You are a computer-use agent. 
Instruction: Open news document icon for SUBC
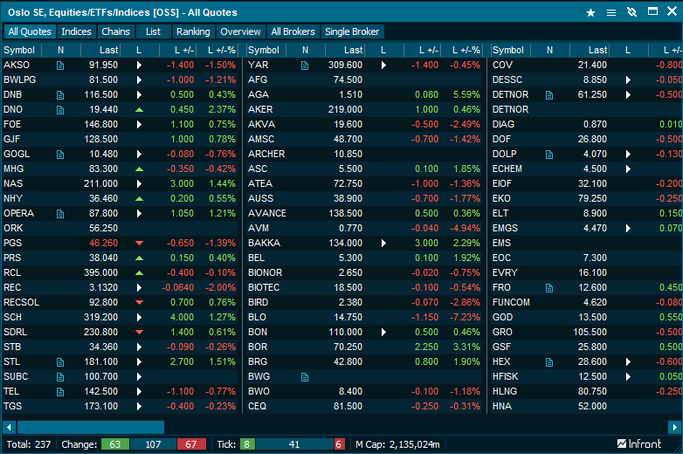tap(60, 377)
